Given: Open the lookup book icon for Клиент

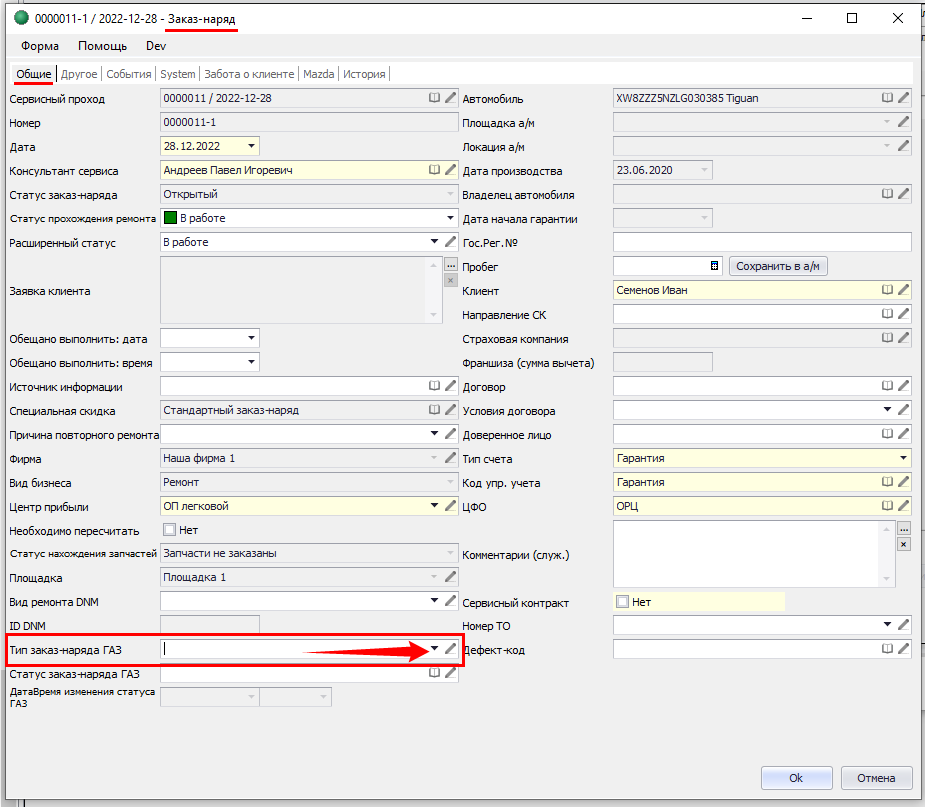Looking at the screenshot, I should click(x=887, y=290).
